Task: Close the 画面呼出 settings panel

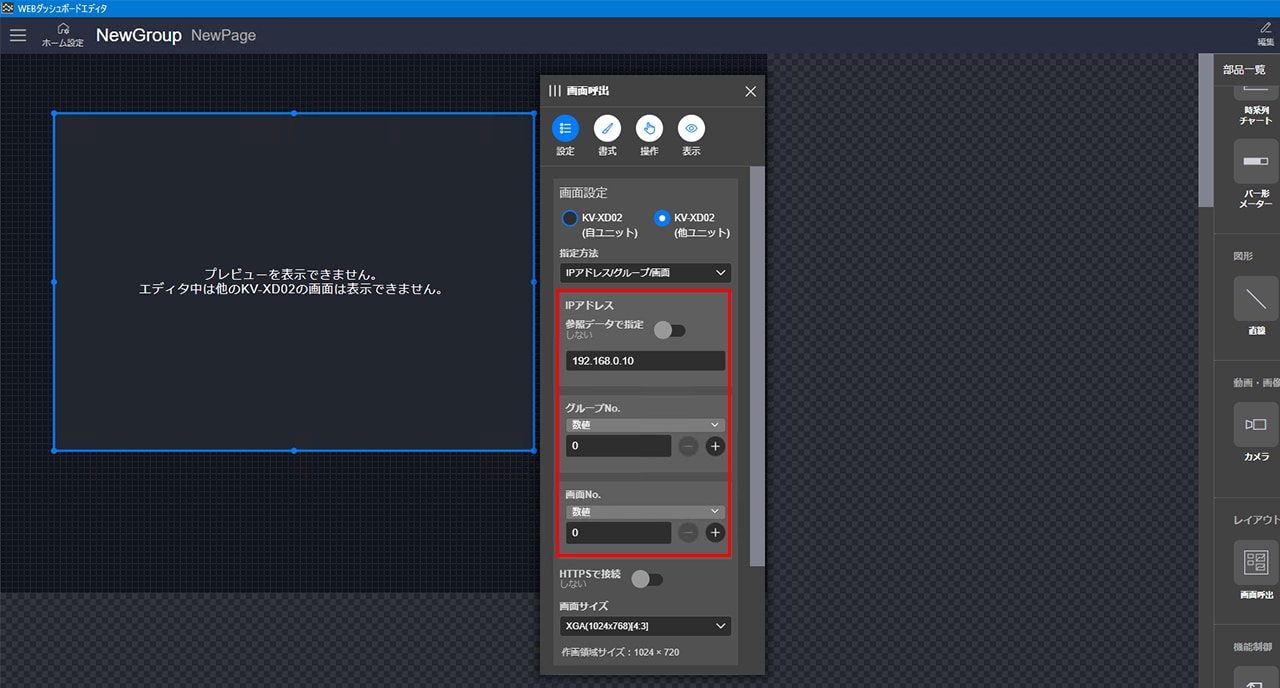Action: coord(750,91)
